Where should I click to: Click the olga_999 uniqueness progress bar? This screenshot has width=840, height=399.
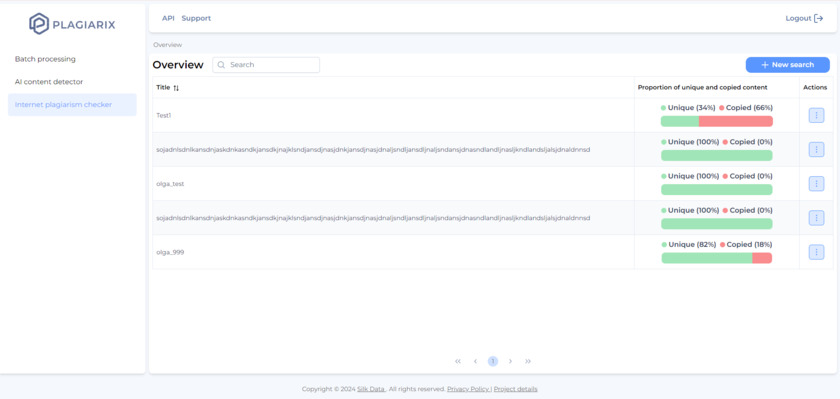tap(717, 258)
